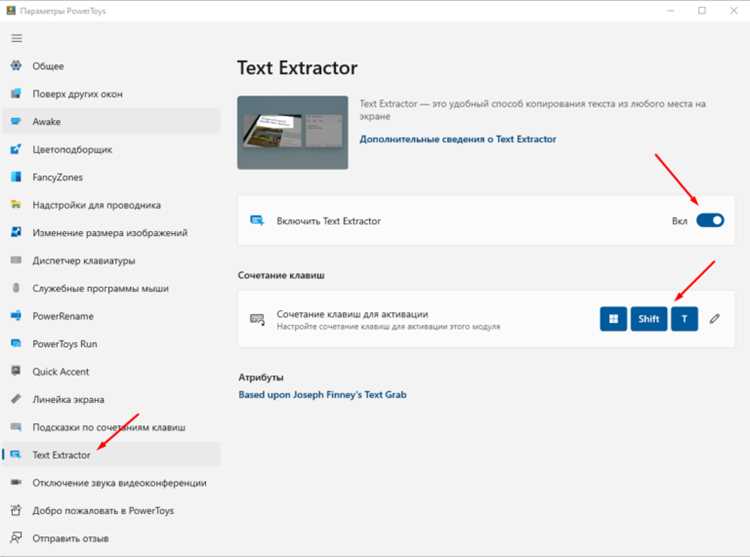The height and width of the screenshot is (557, 750).
Task: Open Надстройки для проводника page
Action: 111,205
